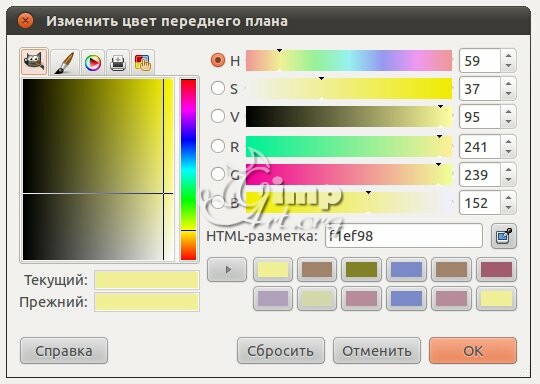540x384 pixels.
Task: Decrease the V value with down arrow
Action: [x=508, y=122]
